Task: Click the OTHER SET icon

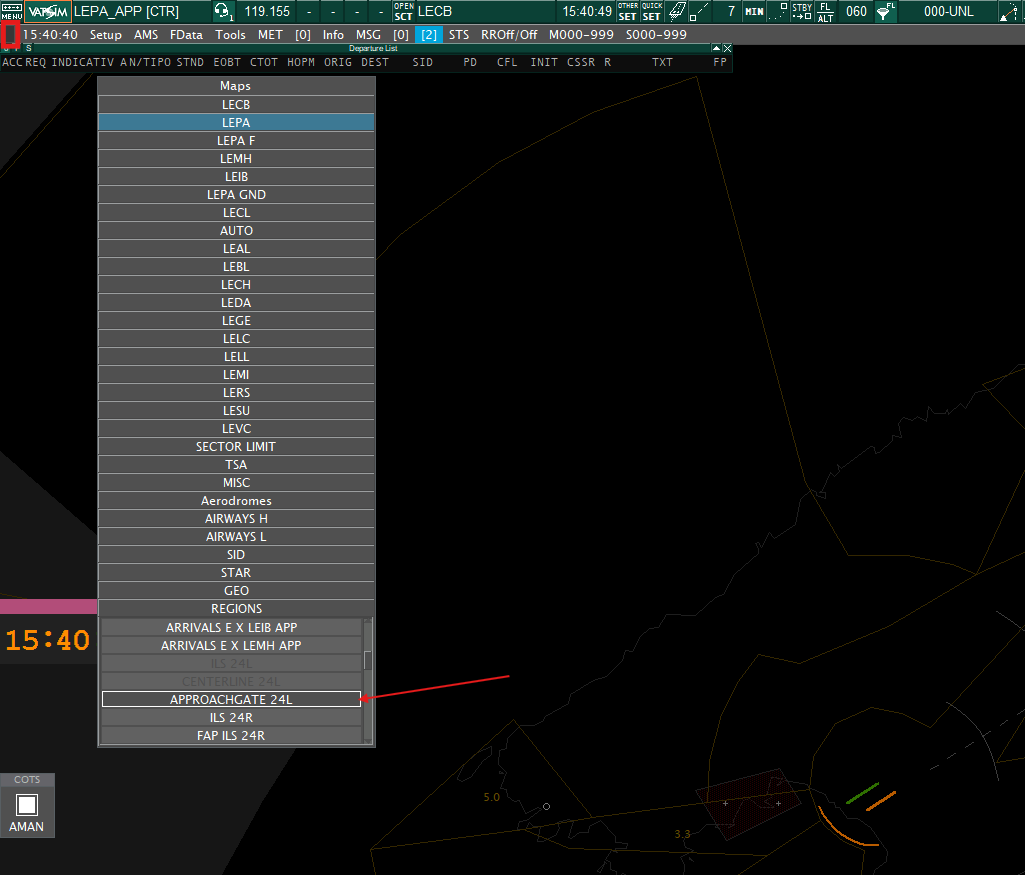Action: [x=627, y=12]
